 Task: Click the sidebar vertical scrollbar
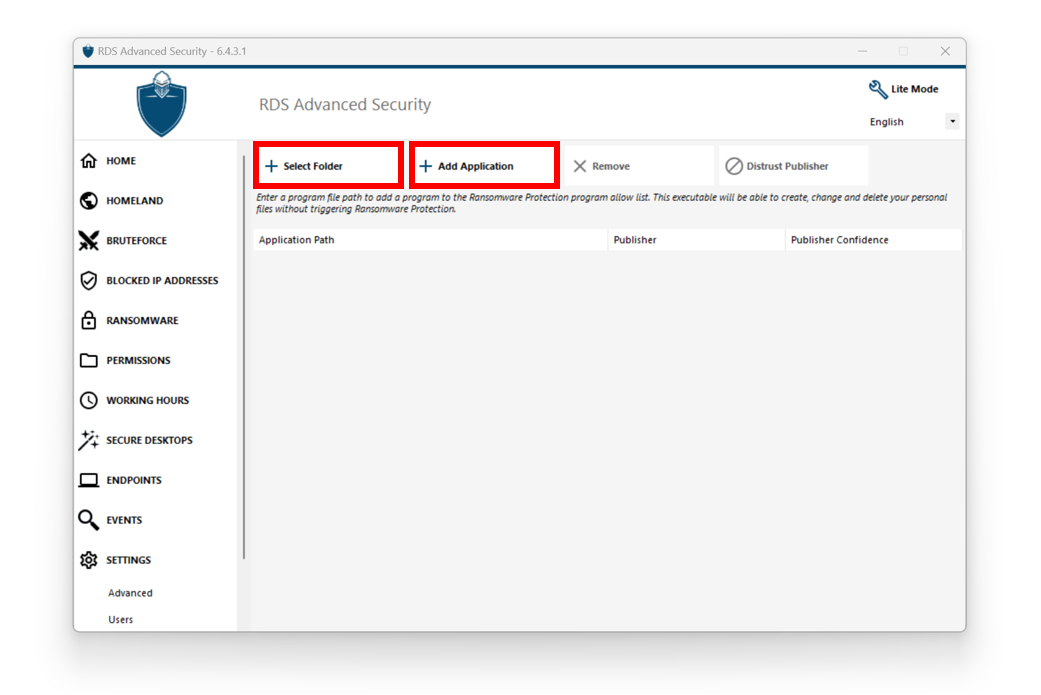pyautogui.click(x=244, y=356)
